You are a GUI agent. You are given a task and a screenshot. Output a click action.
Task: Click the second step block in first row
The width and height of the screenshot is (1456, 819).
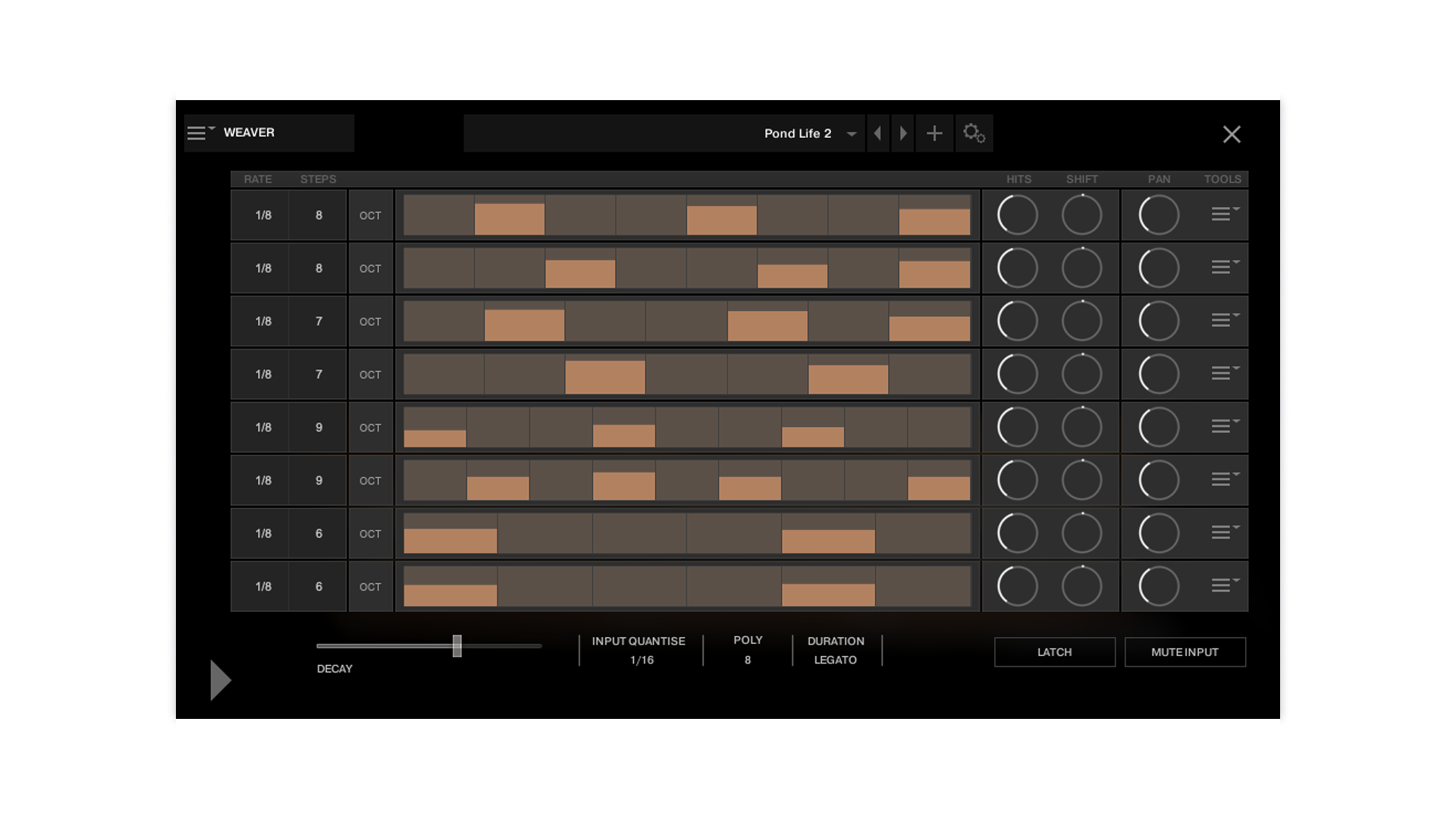coord(510,215)
